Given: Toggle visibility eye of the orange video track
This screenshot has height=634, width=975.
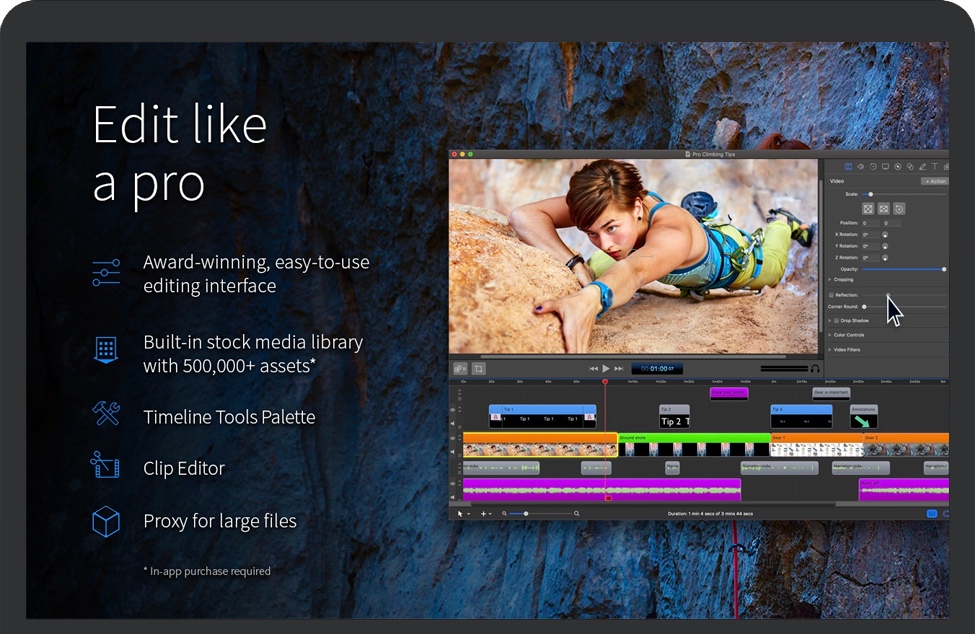Looking at the screenshot, I should coord(453,438).
